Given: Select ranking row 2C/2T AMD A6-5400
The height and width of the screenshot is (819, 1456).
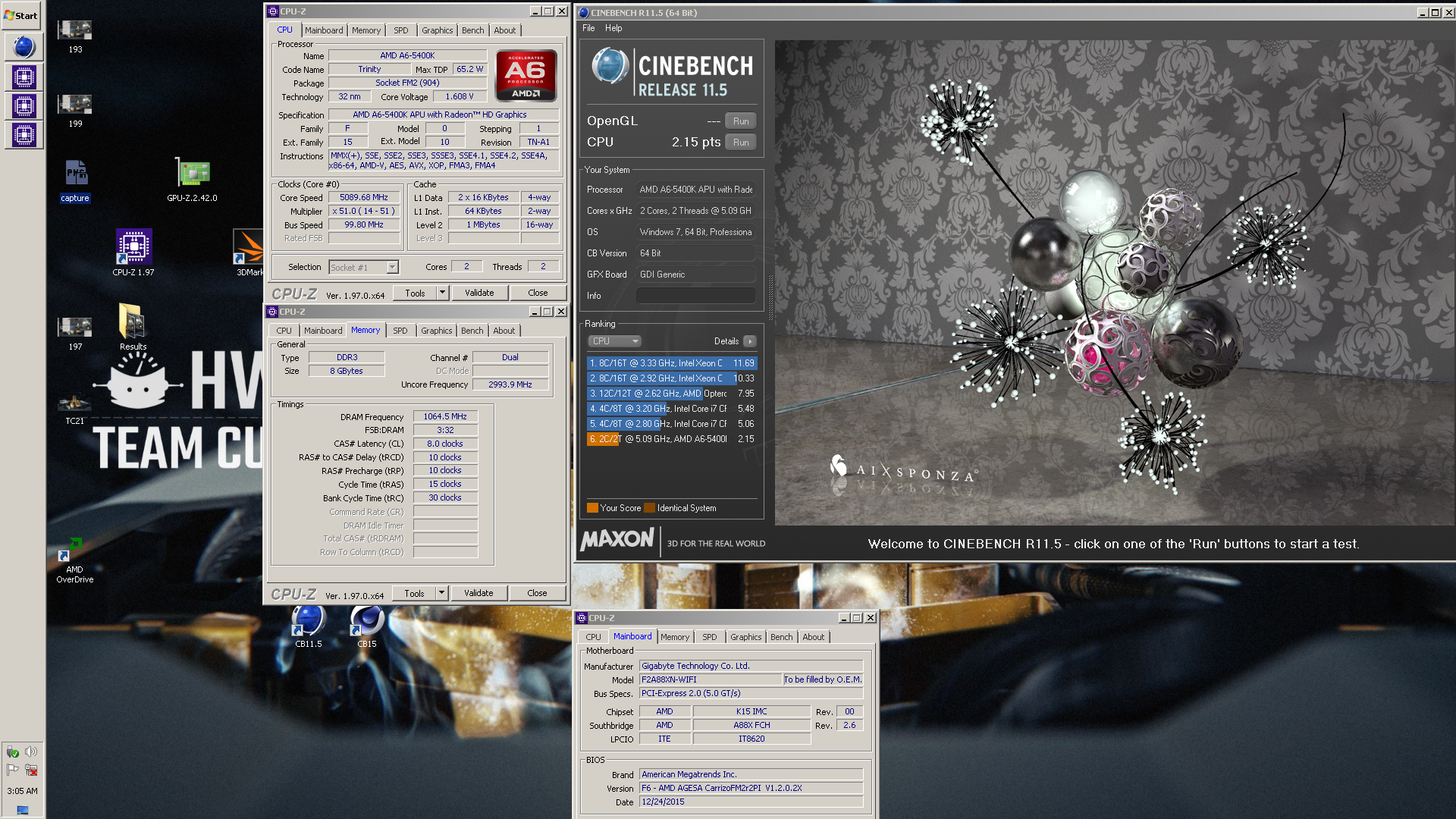Looking at the screenshot, I should pos(672,439).
